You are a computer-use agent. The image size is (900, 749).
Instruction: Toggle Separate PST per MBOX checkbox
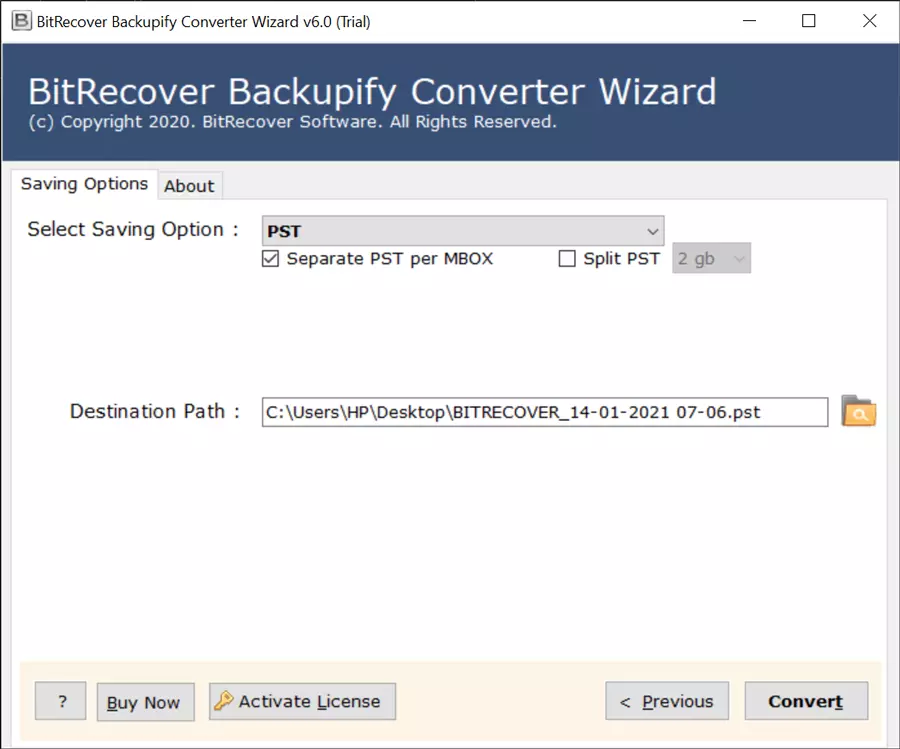click(x=270, y=259)
